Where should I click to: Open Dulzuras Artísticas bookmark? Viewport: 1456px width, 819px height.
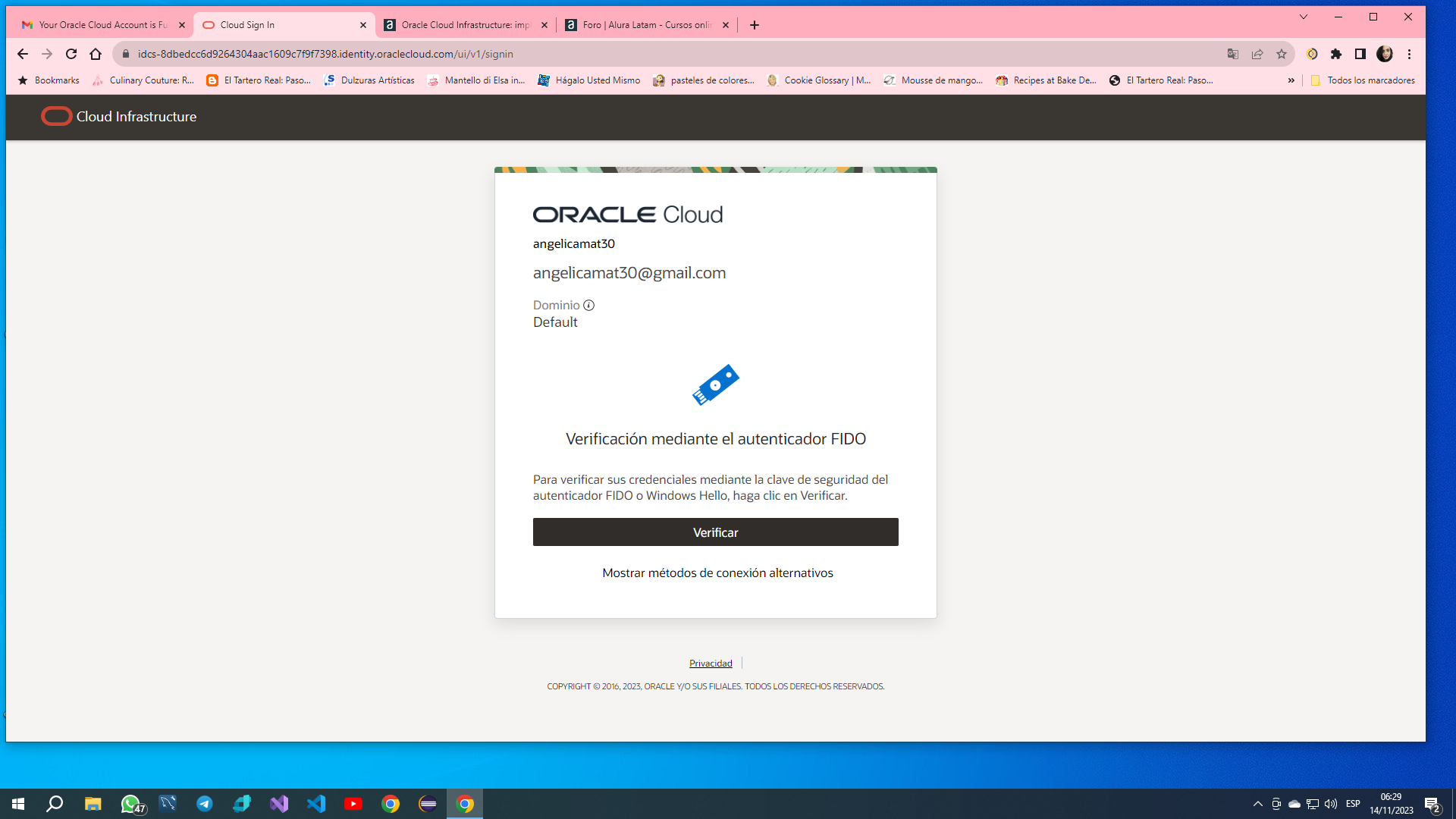(369, 80)
